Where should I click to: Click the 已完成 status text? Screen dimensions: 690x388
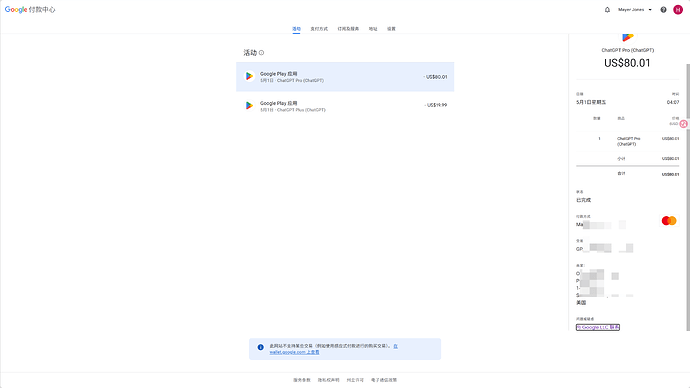coord(584,200)
